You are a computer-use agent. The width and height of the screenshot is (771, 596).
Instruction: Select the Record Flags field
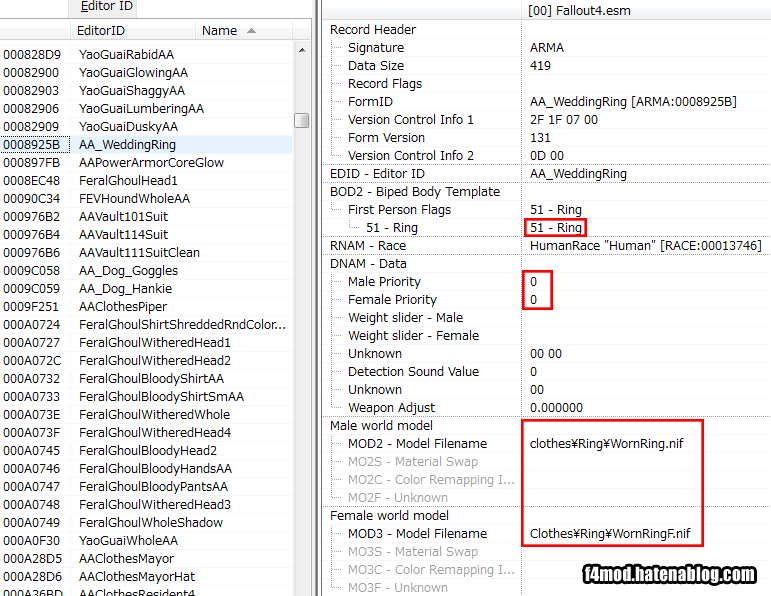coord(385,84)
